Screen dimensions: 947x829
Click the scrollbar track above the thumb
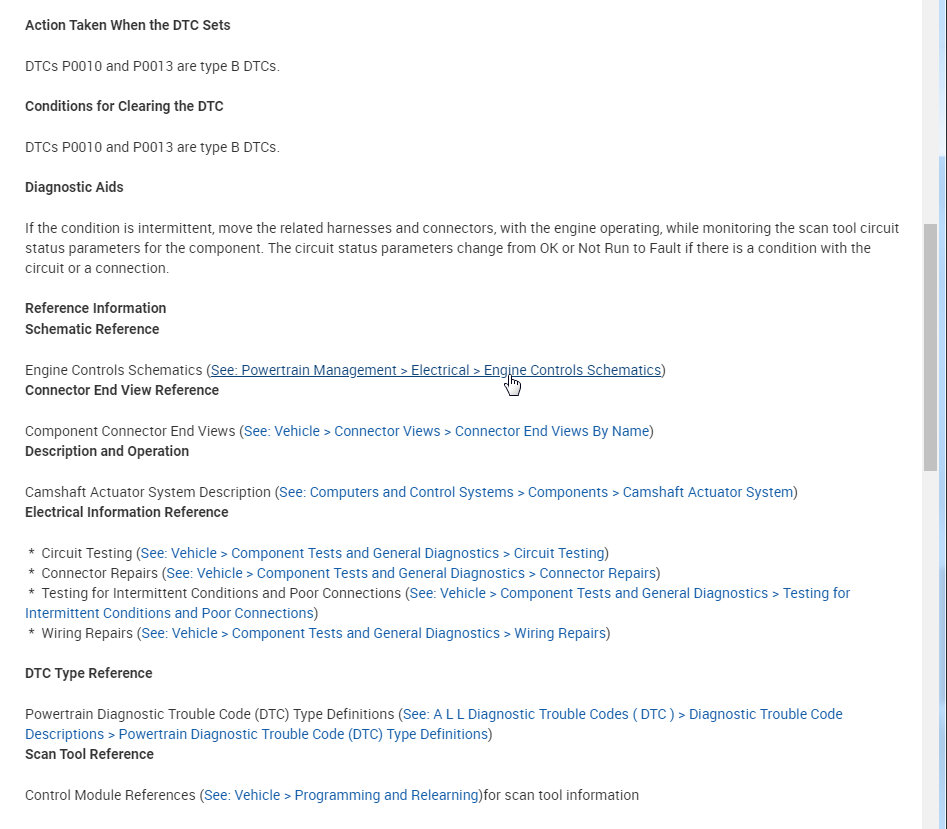(930, 110)
